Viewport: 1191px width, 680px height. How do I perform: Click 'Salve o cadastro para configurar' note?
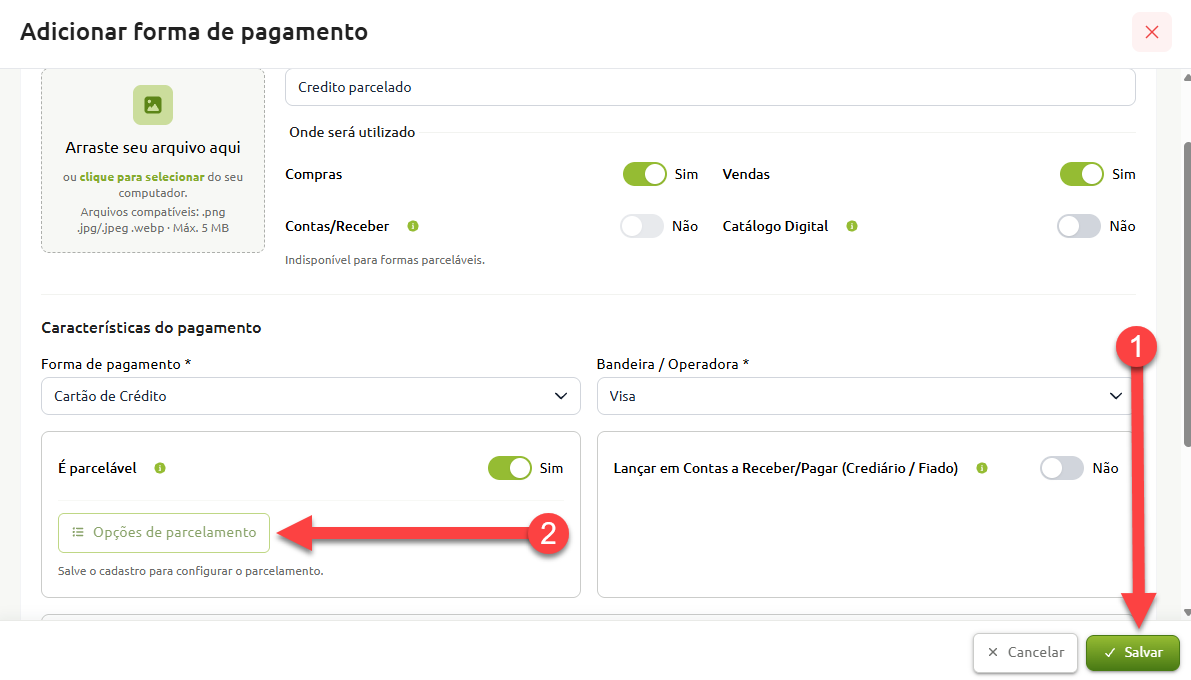coord(191,571)
